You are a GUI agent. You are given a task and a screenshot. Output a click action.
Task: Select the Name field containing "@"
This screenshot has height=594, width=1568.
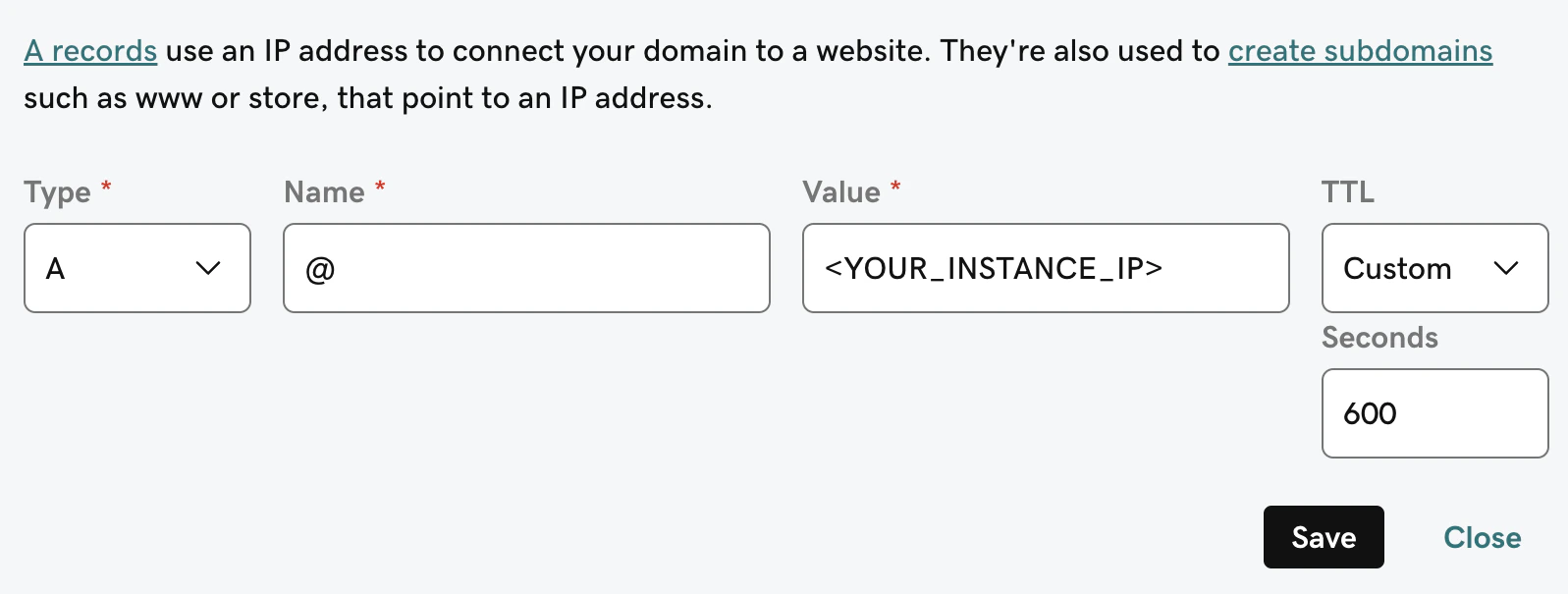(x=526, y=268)
